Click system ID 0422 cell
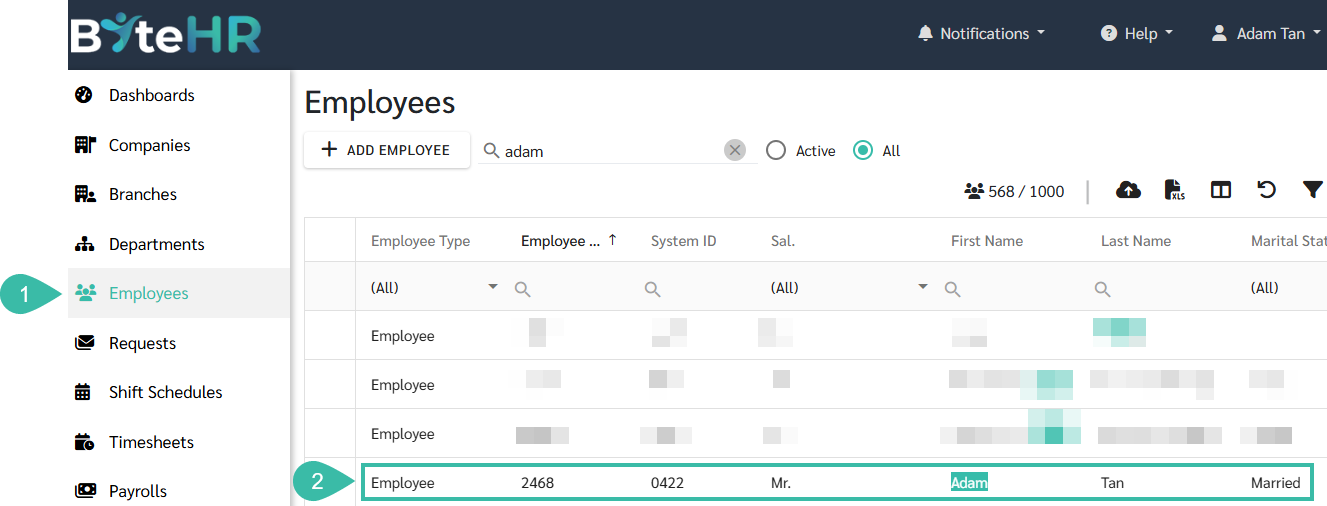Screen dimensions: 1327x506 (x=667, y=483)
